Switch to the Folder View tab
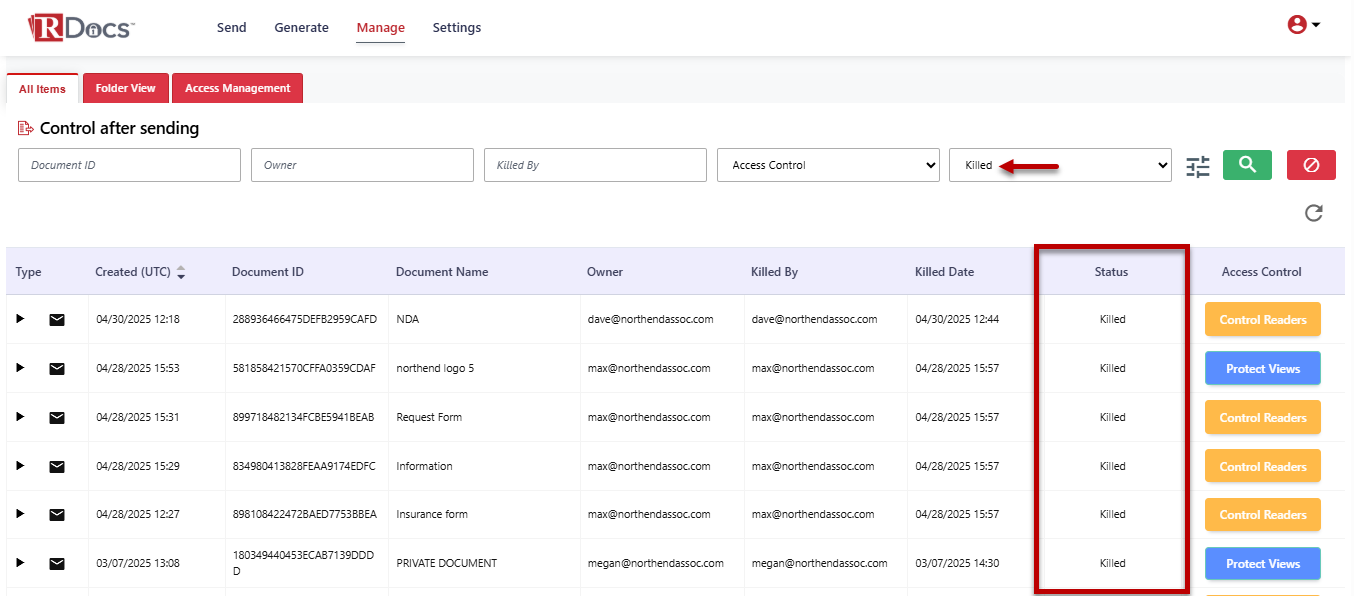Screen dimensions: 1354x596 pos(126,88)
